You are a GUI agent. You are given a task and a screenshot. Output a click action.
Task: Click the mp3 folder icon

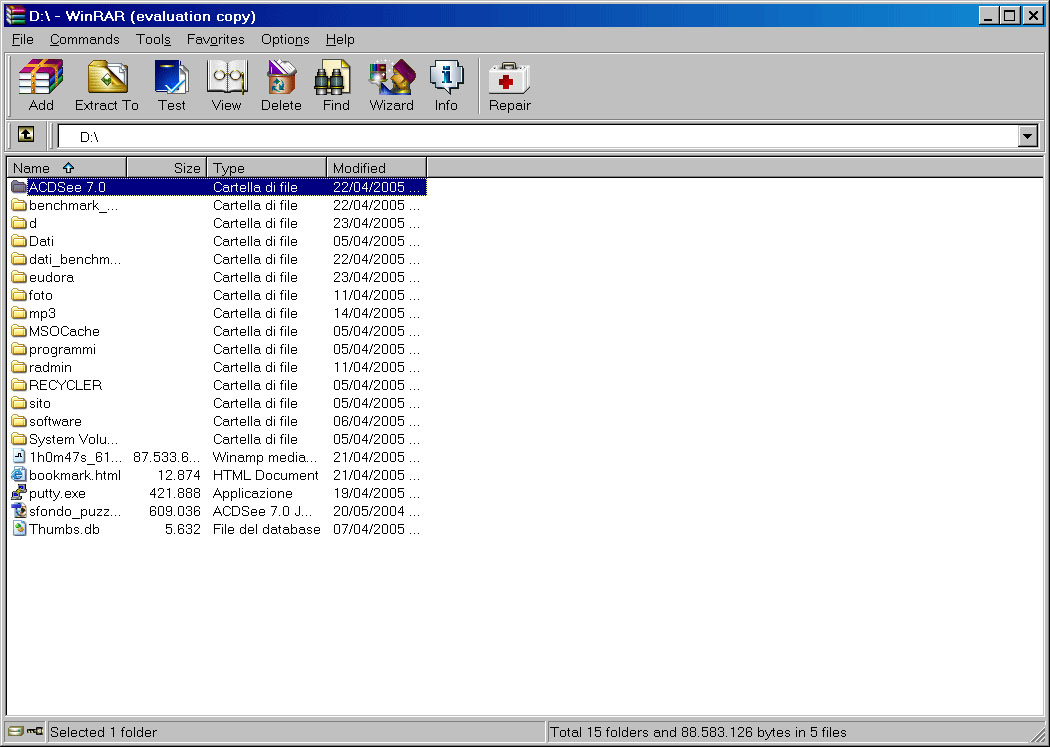point(19,313)
